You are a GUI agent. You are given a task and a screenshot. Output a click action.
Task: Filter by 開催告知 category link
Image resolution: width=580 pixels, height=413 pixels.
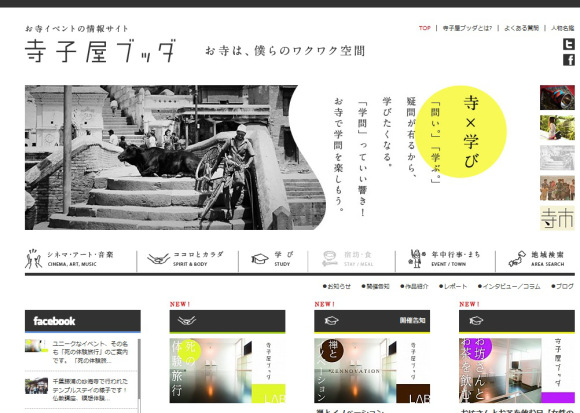pyautogui.click(x=375, y=286)
